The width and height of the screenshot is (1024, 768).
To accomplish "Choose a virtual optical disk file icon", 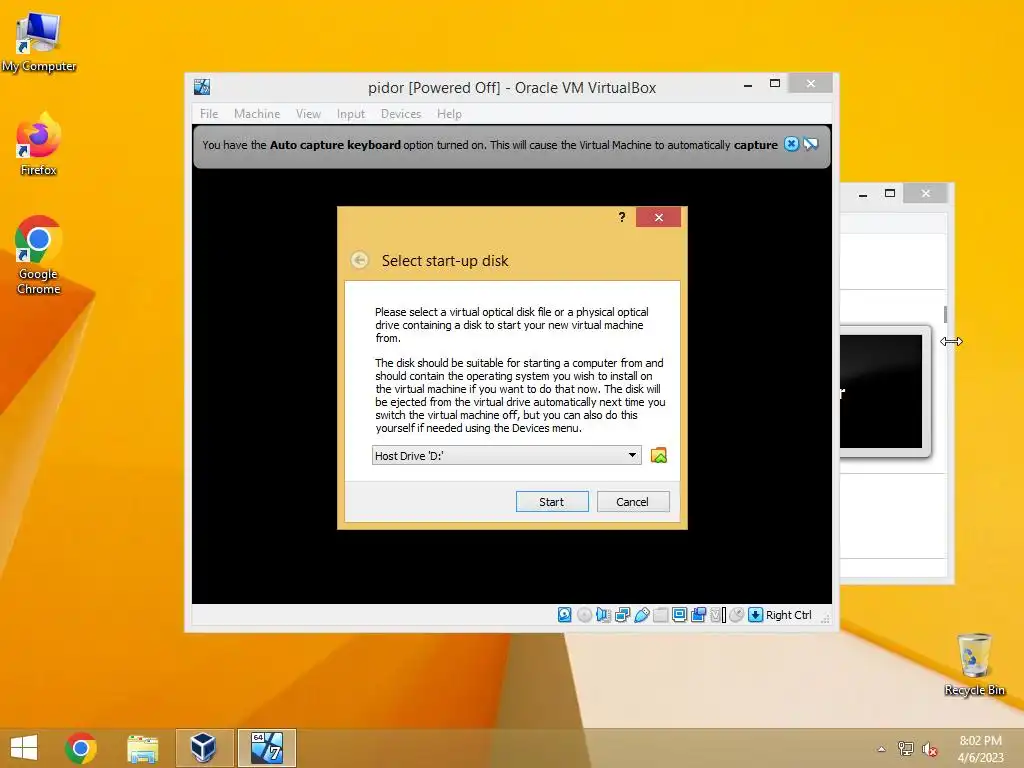I will click(x=659, y=455).
